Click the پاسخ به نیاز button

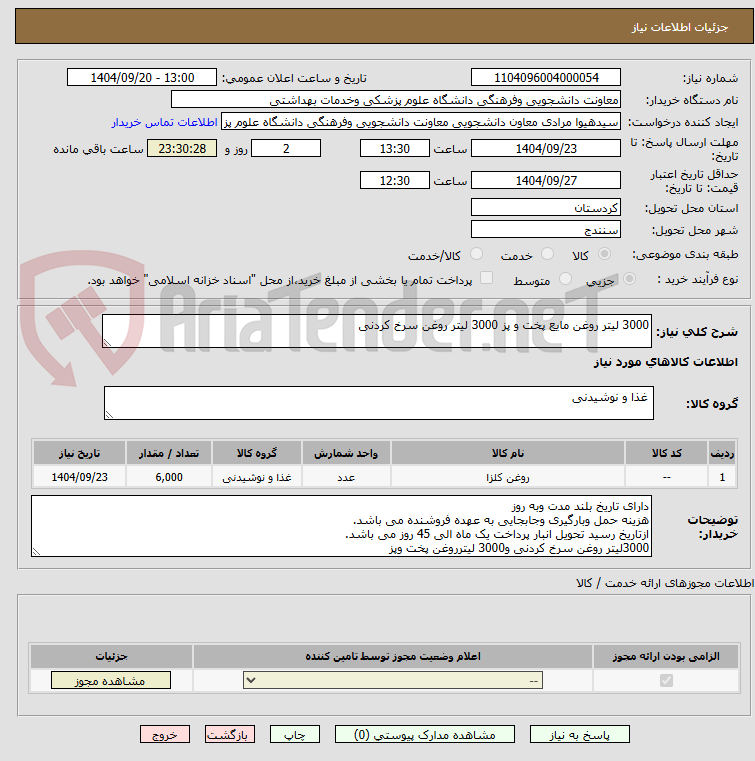coord(580,734)
